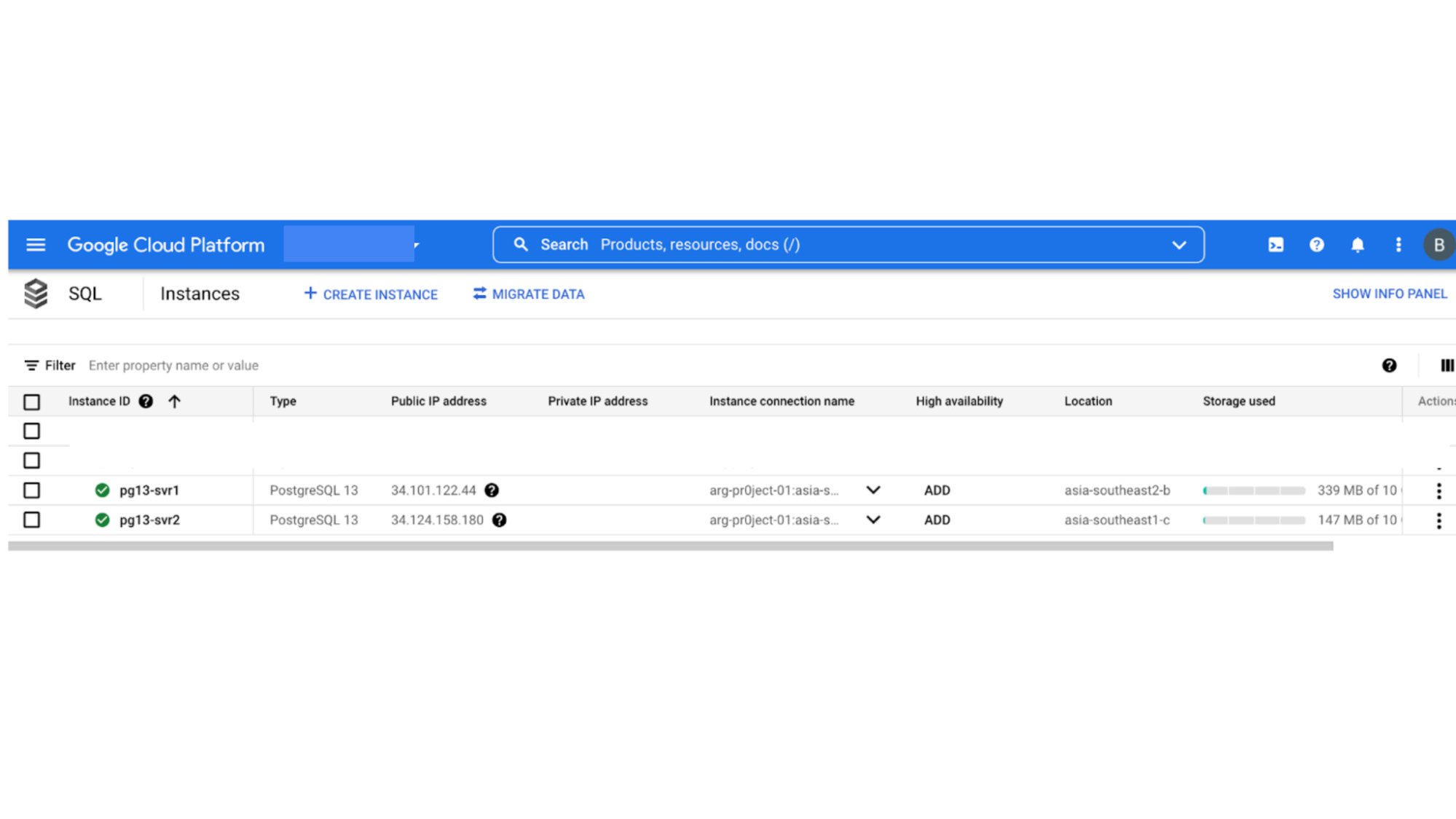Click help icon beside IP 34.124.158.180
This screenshot has height=819, width=1456.
pos(499,520)
